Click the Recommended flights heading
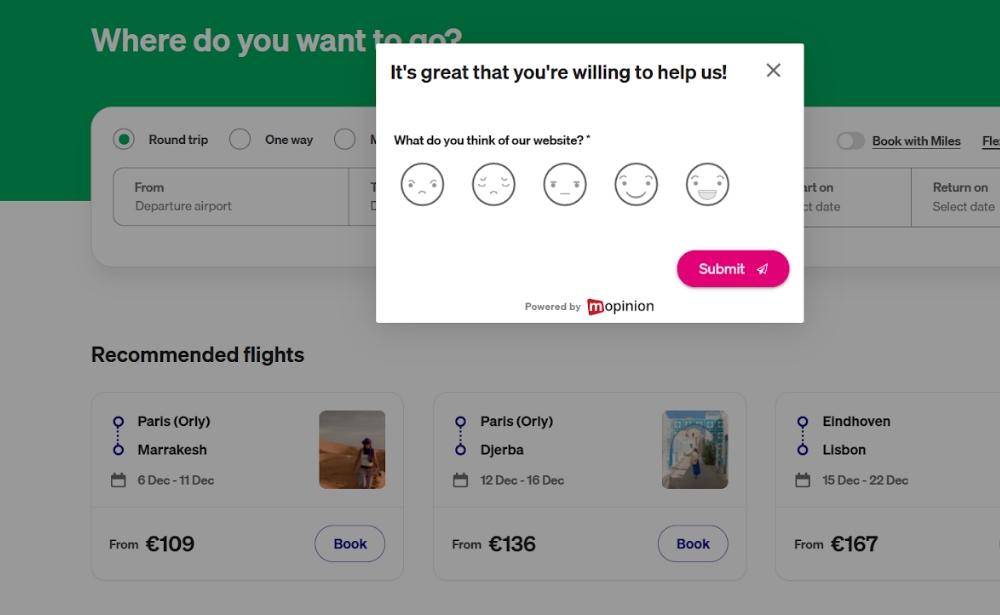1000x615 pixels. (x=197, y=354)
